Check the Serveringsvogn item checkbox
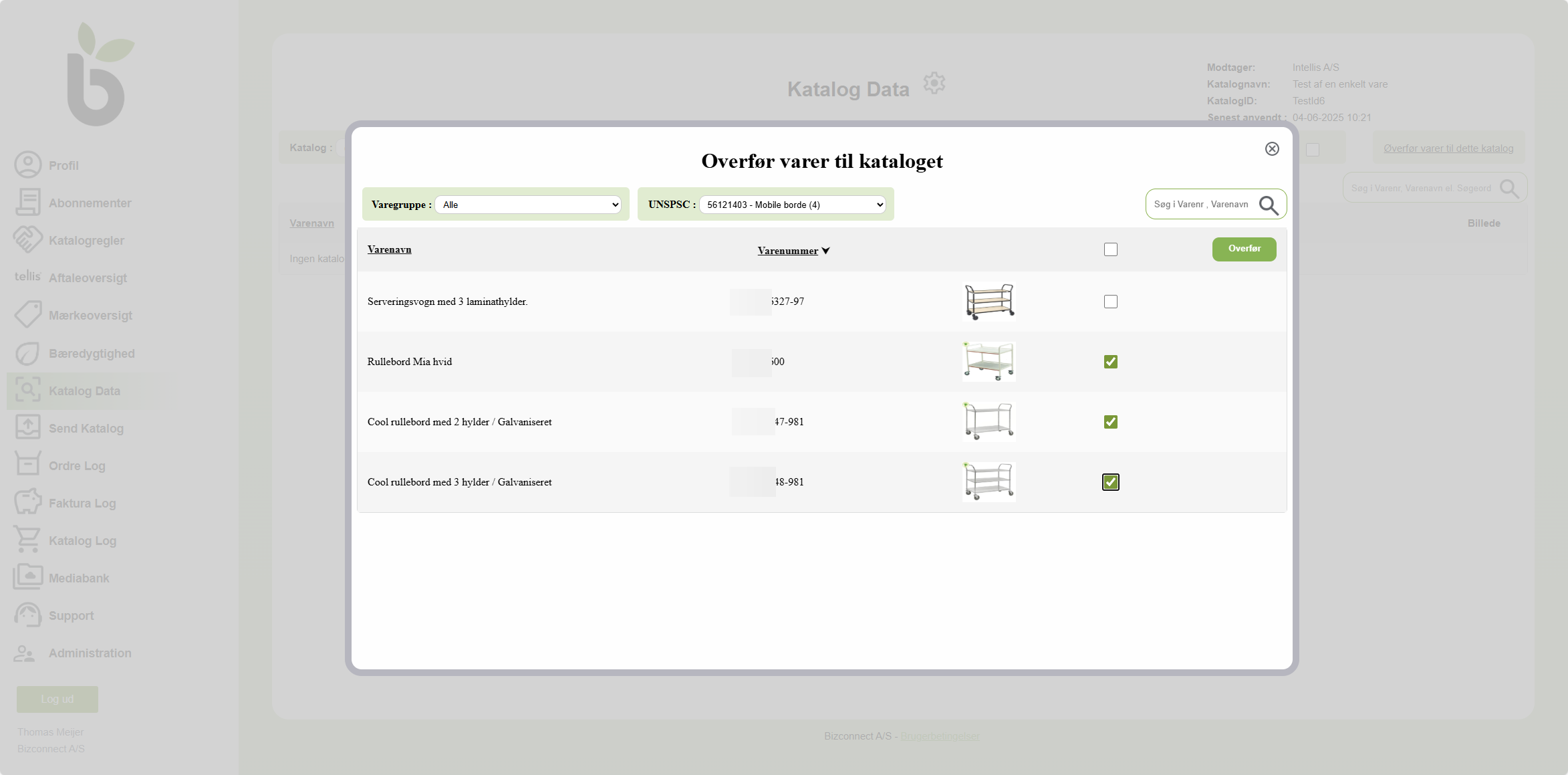This screenshot has width=1568, height=775. click(x=1110, y=302)
